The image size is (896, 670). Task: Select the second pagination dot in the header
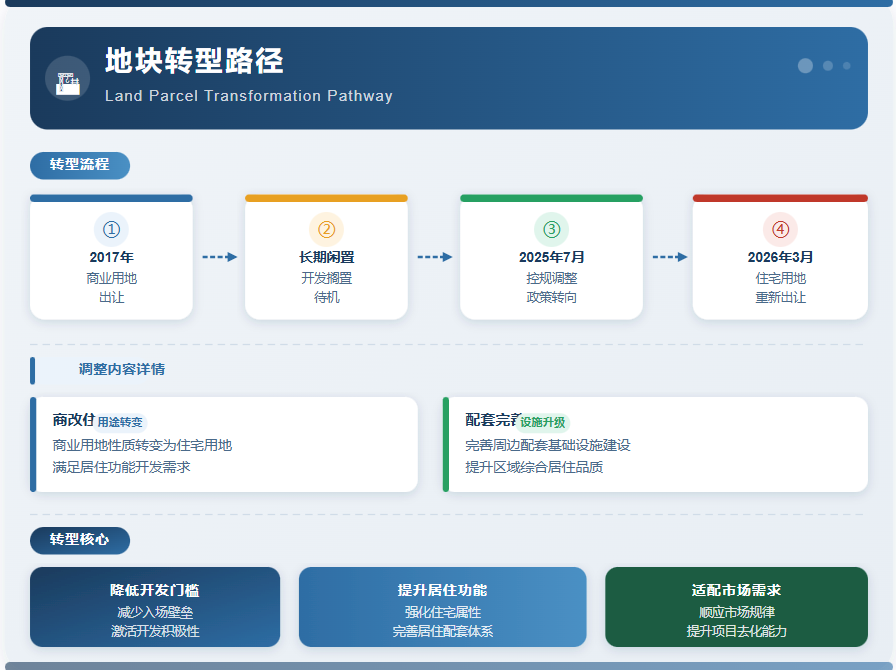pyautogui.click(x=828, y=66)
